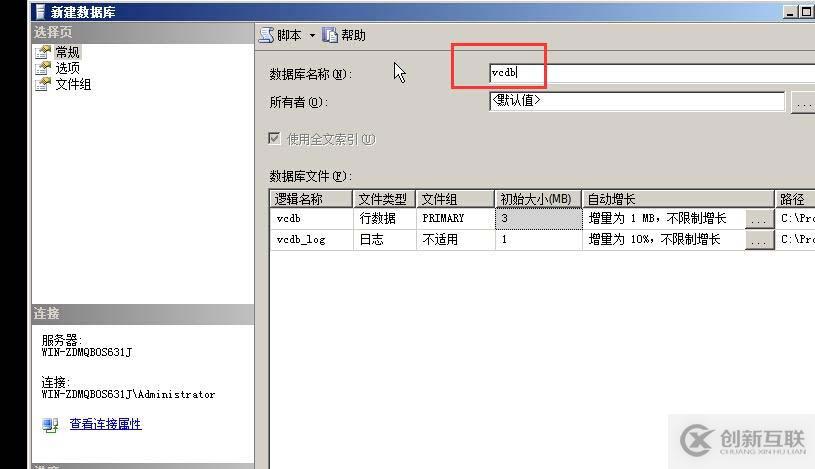Viewport: 815px width, 469px height.
Task: Click the 选项 page icon
Action: [x=43, y=68]
